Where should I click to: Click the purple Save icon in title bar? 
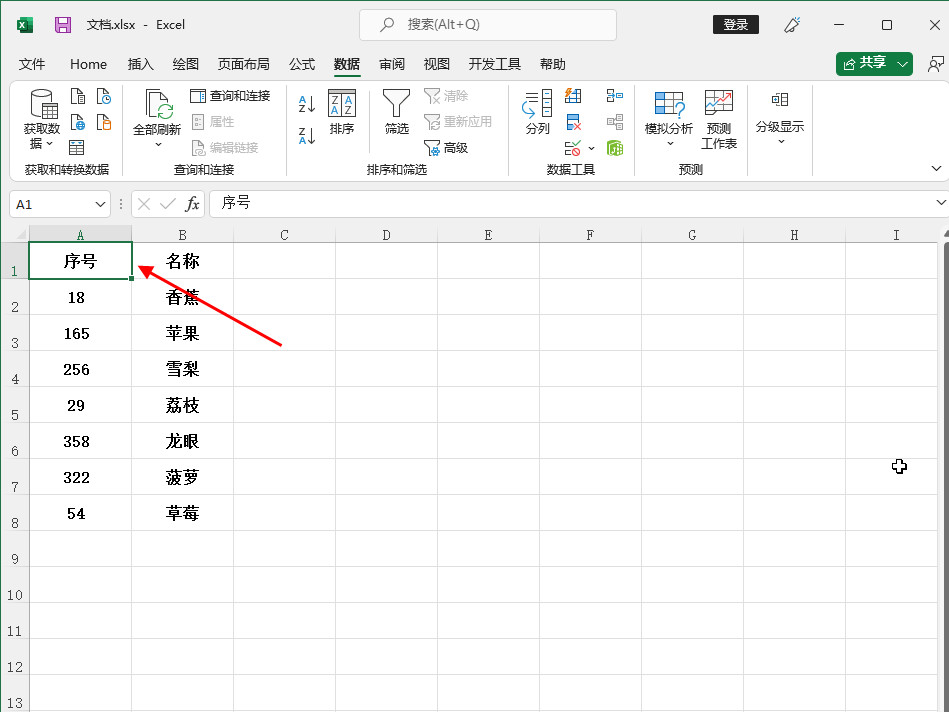coord(63,25)
